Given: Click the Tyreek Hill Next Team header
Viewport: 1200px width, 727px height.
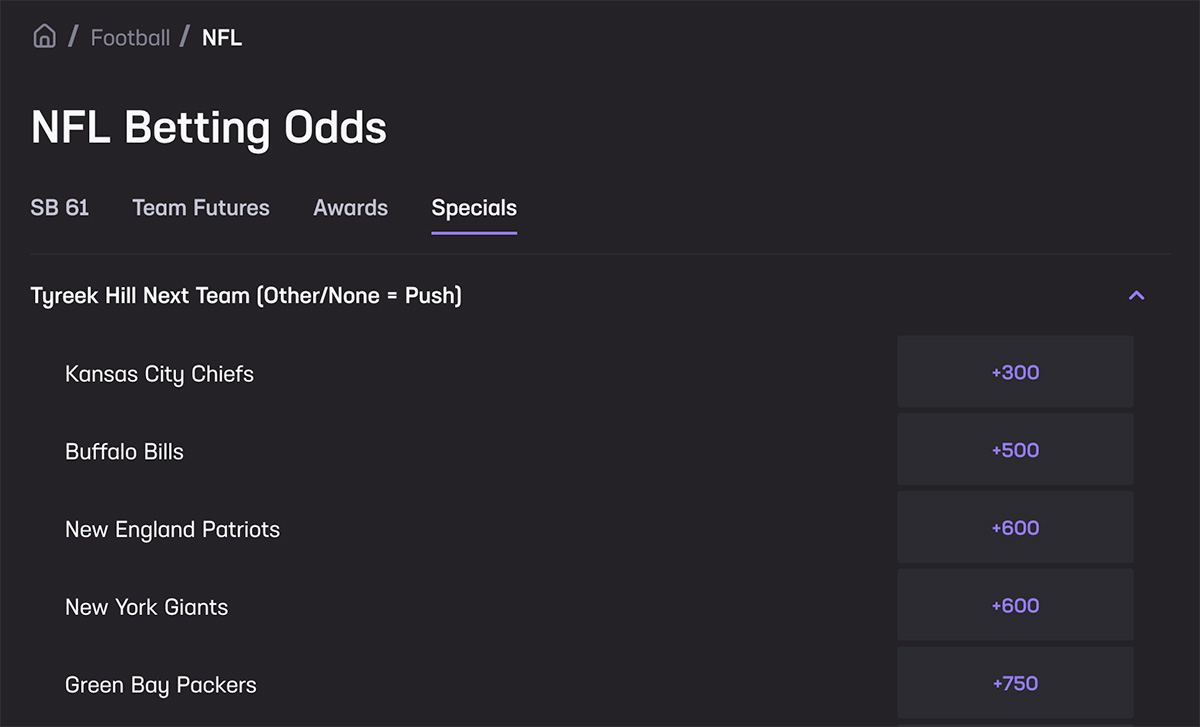Looking at the screenshot, I should [245, 295].
